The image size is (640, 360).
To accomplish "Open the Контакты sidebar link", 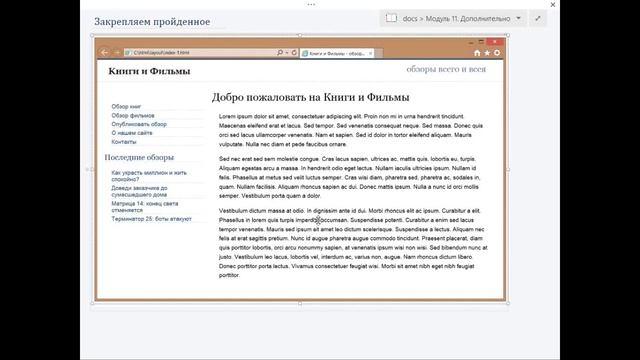I will click(x=124, y=142).
